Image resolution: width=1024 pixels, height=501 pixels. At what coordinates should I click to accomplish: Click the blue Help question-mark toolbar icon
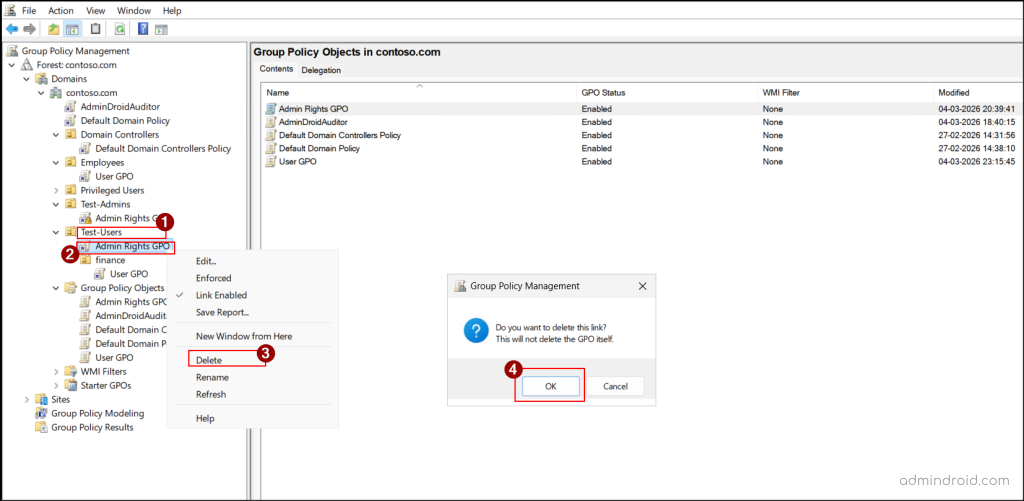pos(143,29)
